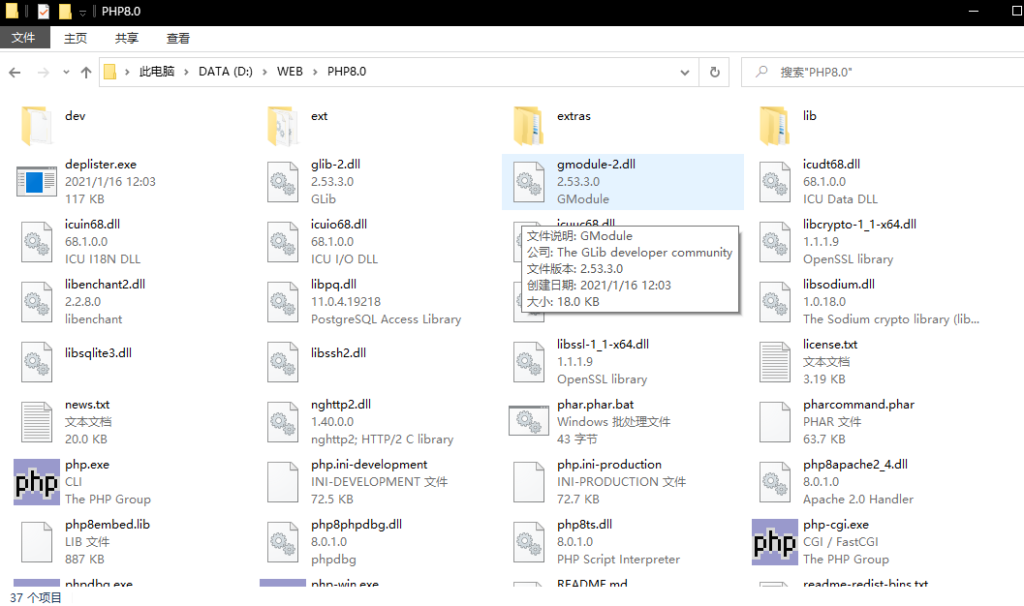1024x606 pixels.
Task: Select the libssh2.dll file icon
Action: pyautogui.click(x=283, y=362)
